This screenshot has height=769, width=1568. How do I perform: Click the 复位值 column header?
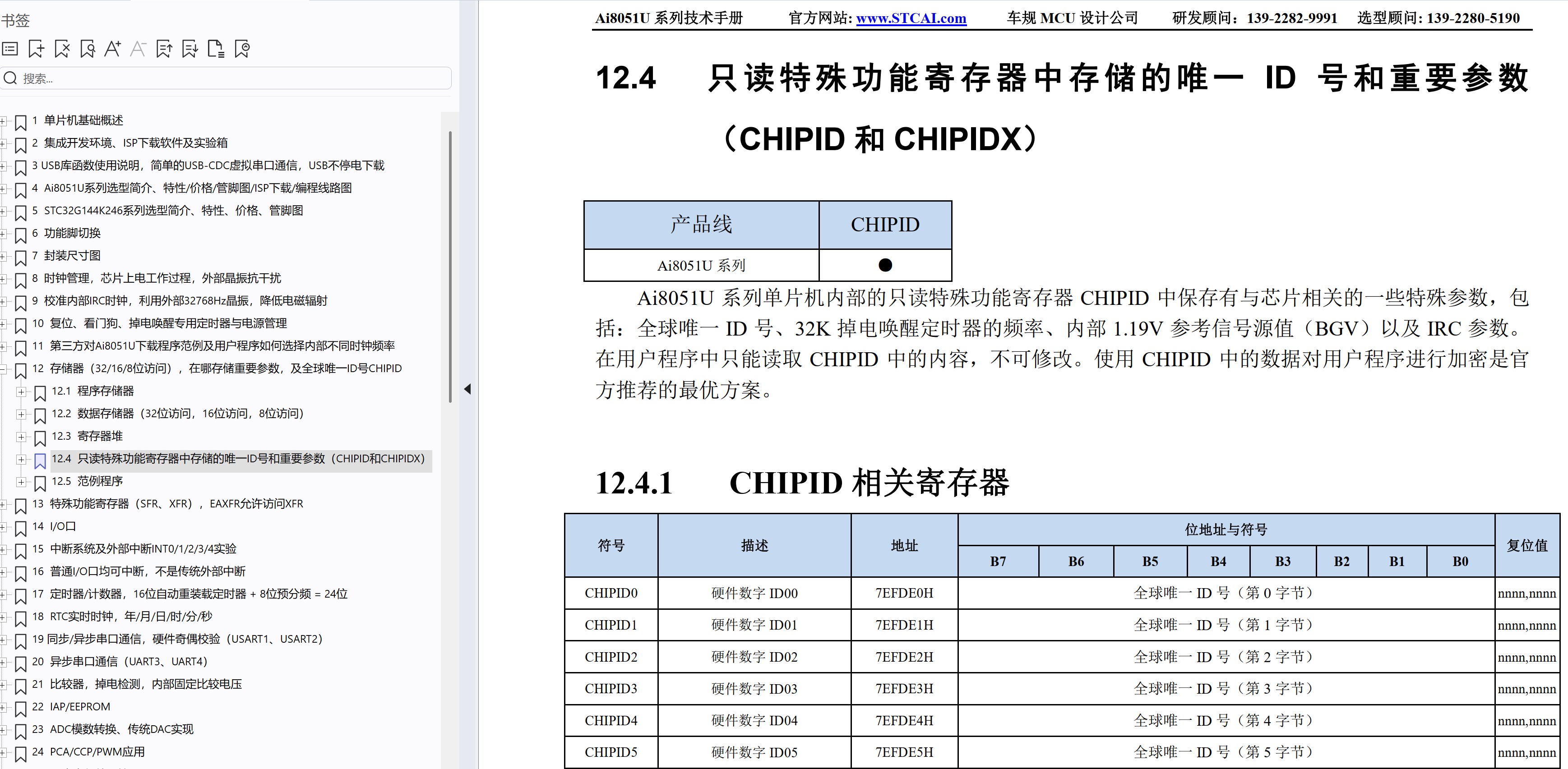[x=1527, y=546]
